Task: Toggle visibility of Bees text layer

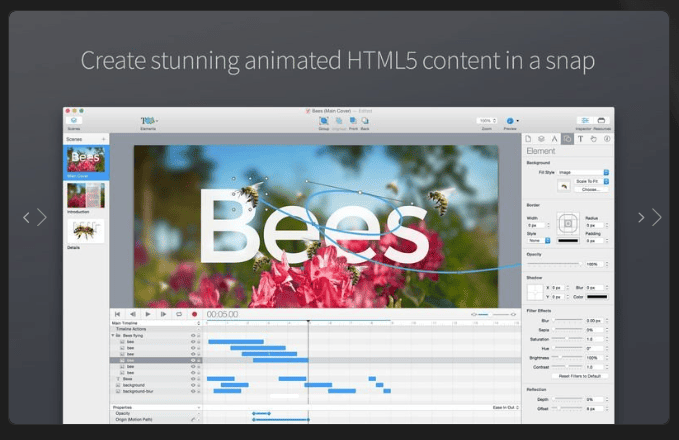Action: [193, 379]
